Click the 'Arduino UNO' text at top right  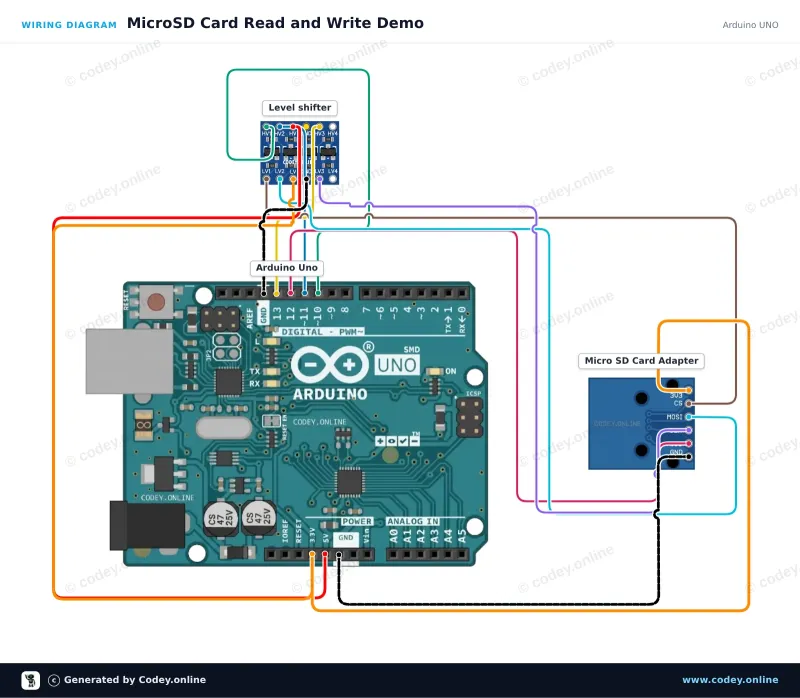750,24
